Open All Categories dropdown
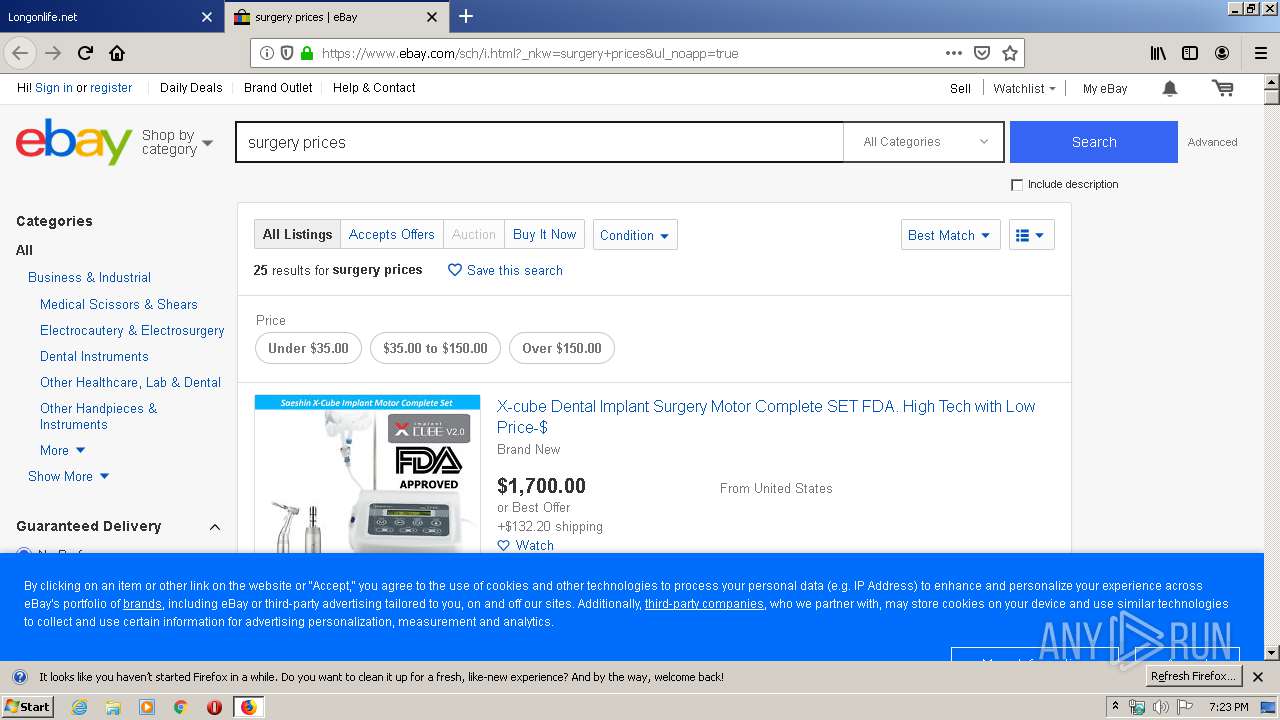 tap(926, 142)
